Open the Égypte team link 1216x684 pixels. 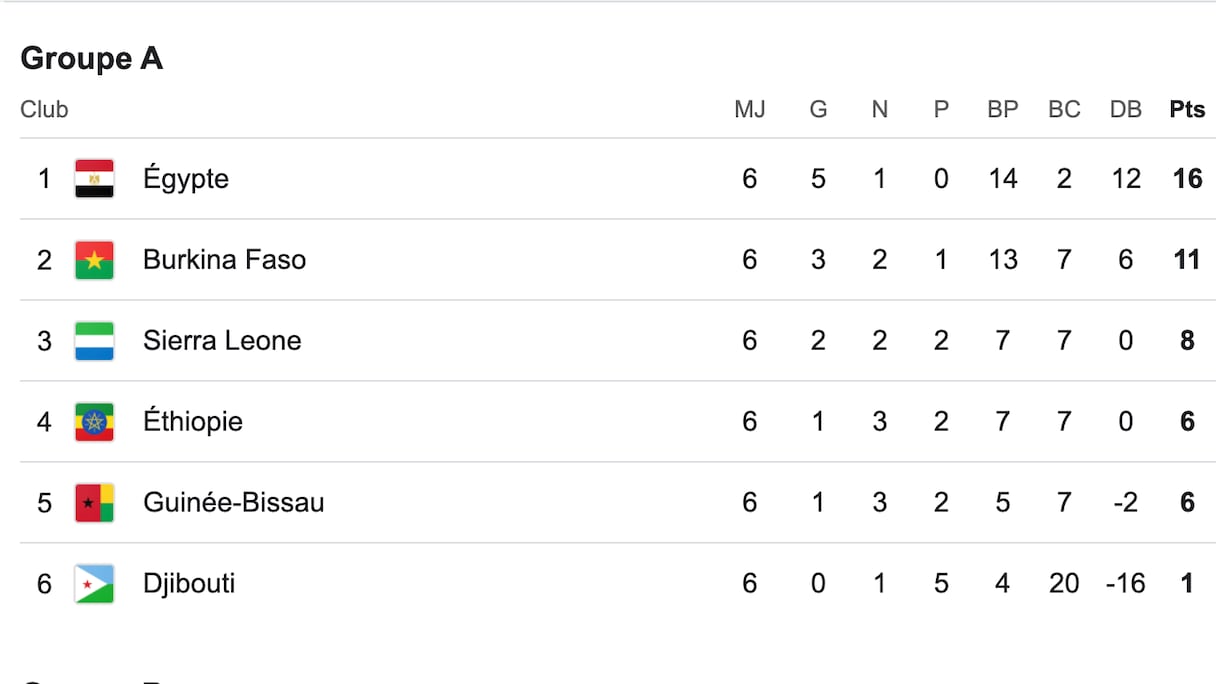[186, 179]
